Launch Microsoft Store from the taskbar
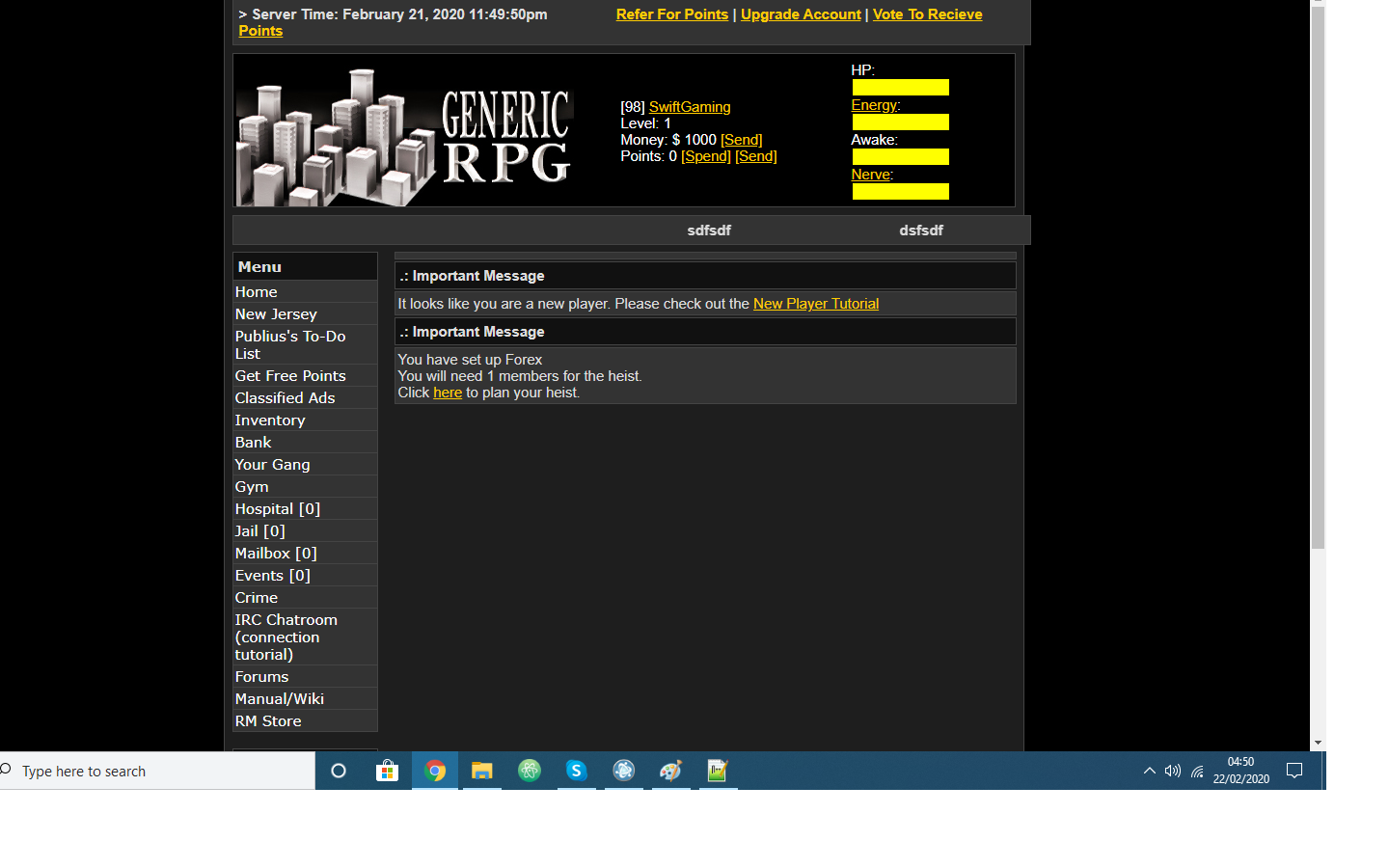Viewport: 1389px width, 868px height. 387,771
